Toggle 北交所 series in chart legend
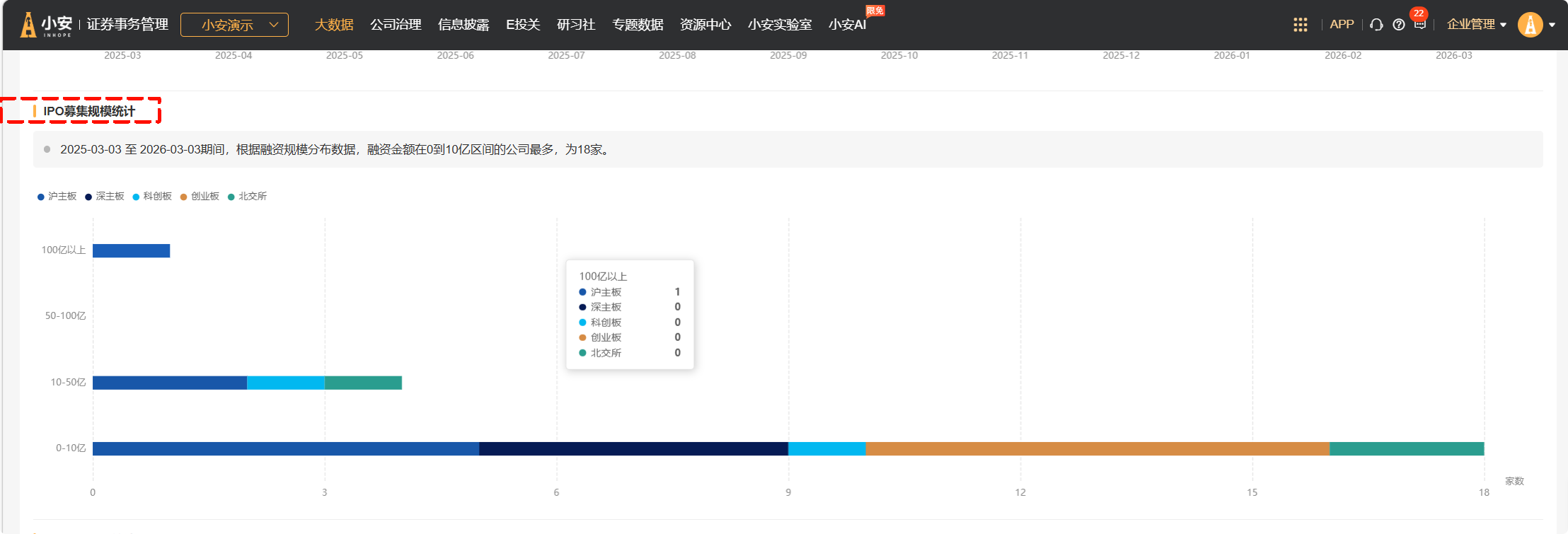Viewport: 1568px width, 534px height. [247, 197]
